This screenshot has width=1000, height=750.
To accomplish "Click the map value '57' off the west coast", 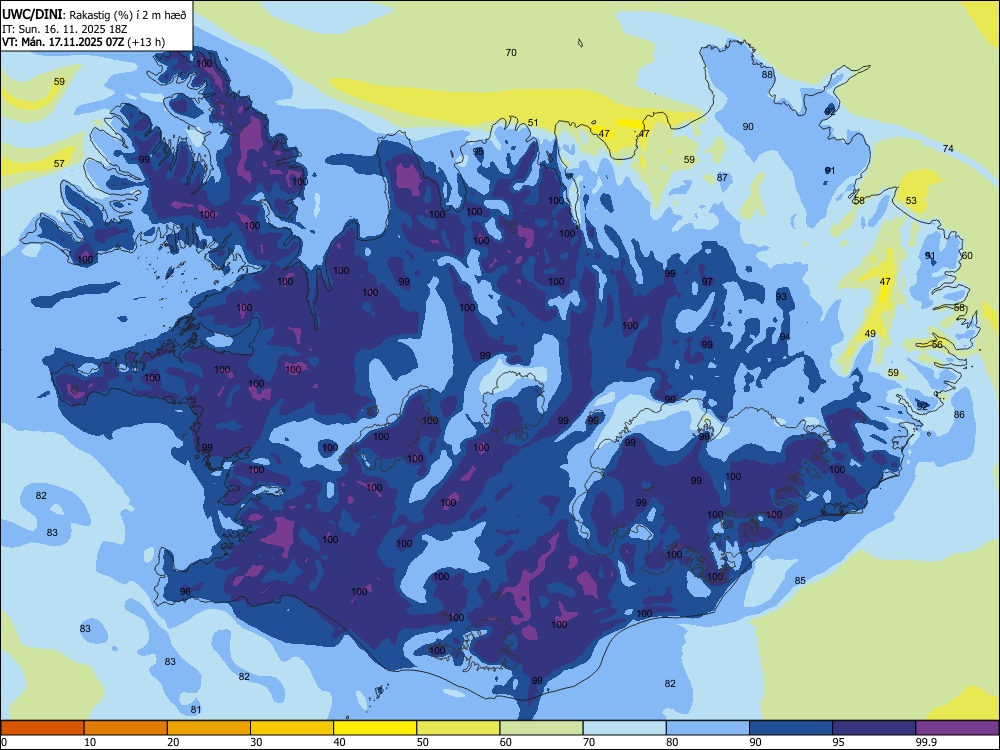I will (59, 164).
